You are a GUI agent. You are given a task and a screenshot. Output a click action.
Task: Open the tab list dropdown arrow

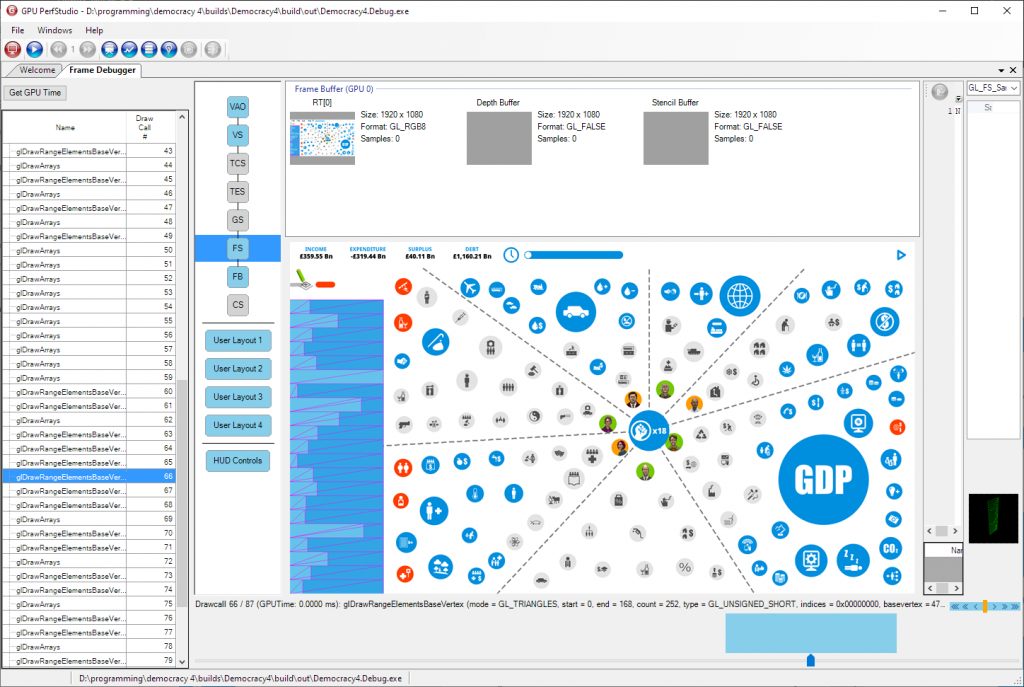coord(1001,70)
